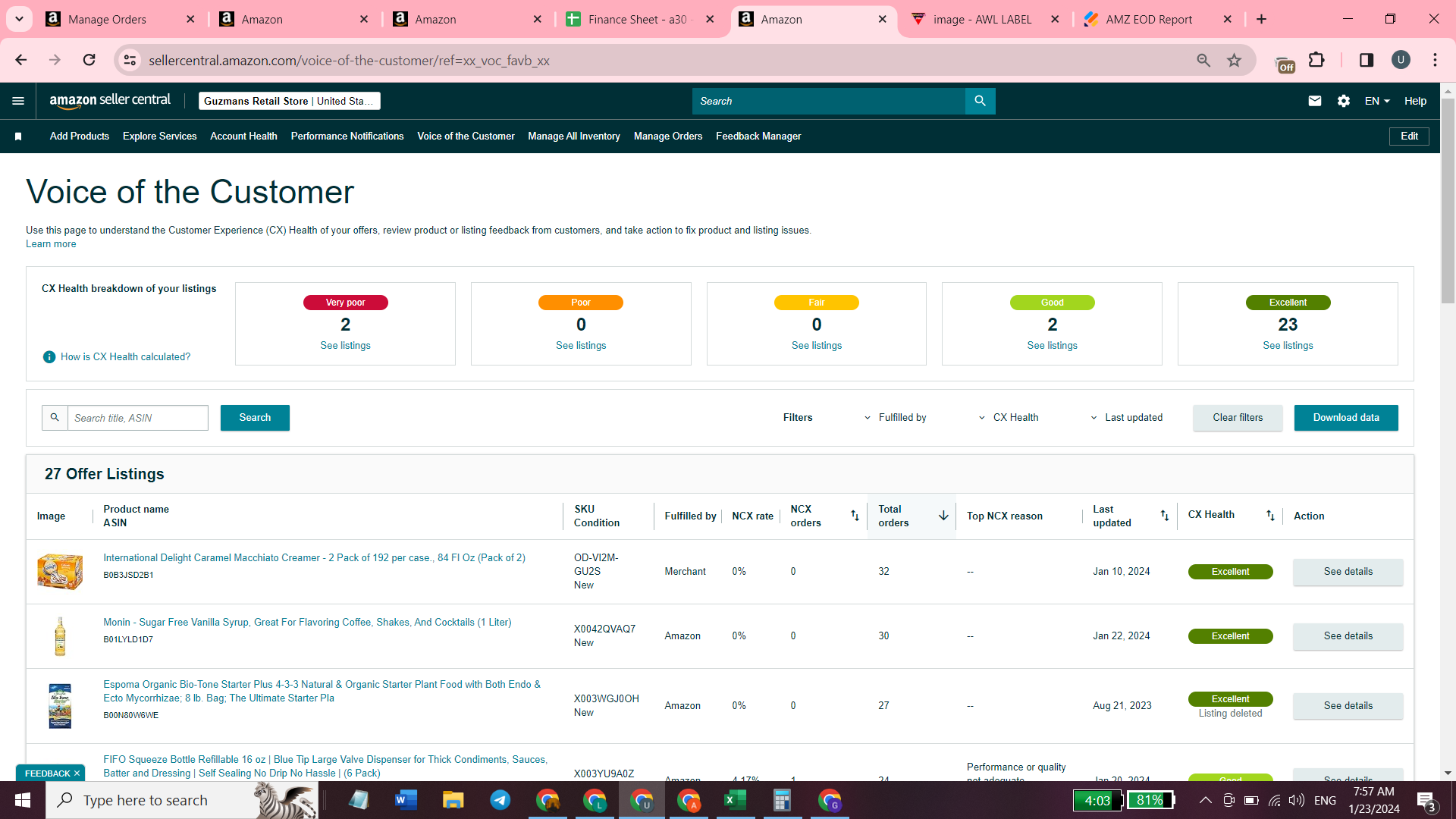Click the Windows Start button
Viewport: 1456px width, 819px height.
point(23,800)
